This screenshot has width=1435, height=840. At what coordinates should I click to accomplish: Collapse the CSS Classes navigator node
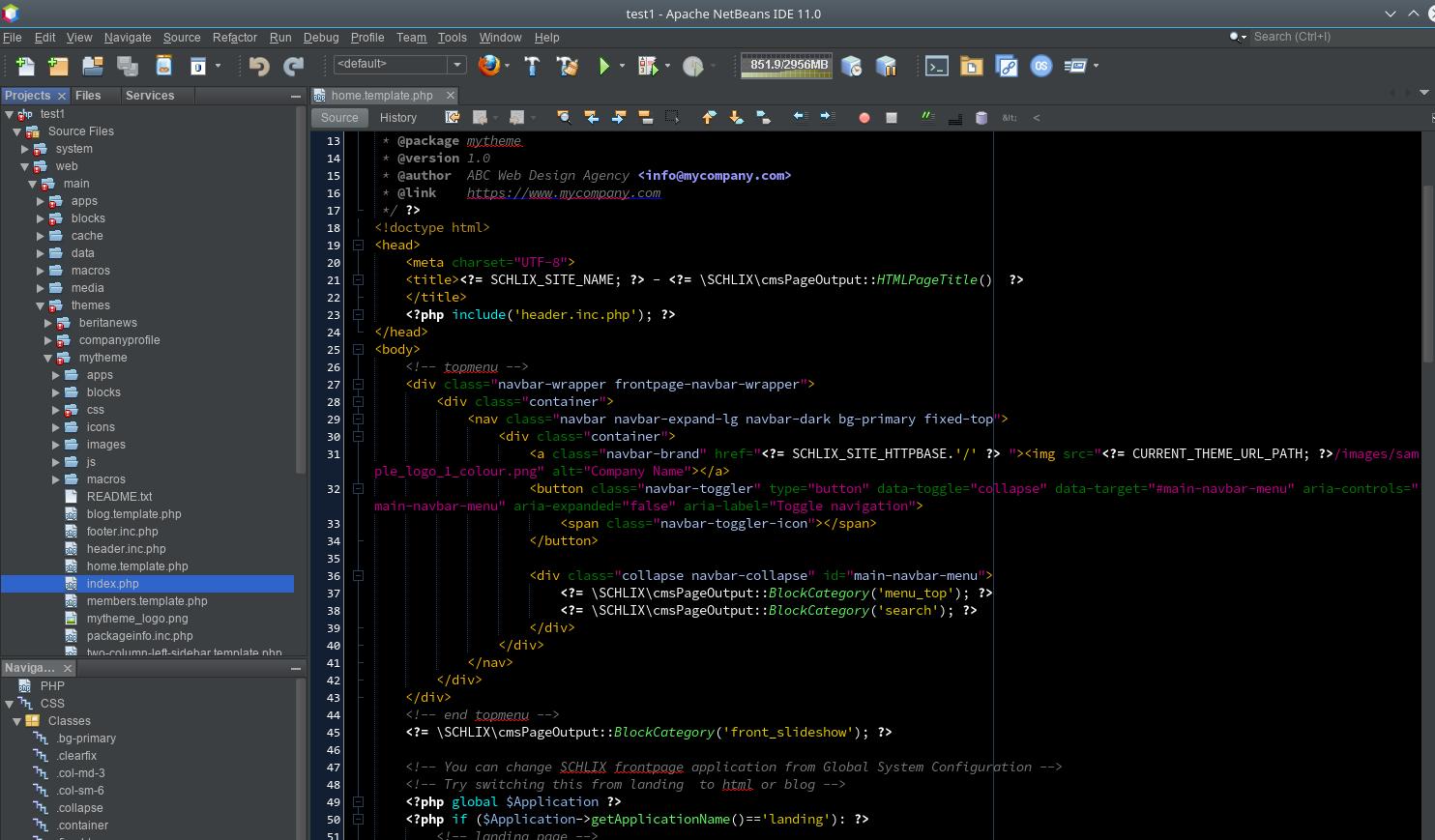16,721
